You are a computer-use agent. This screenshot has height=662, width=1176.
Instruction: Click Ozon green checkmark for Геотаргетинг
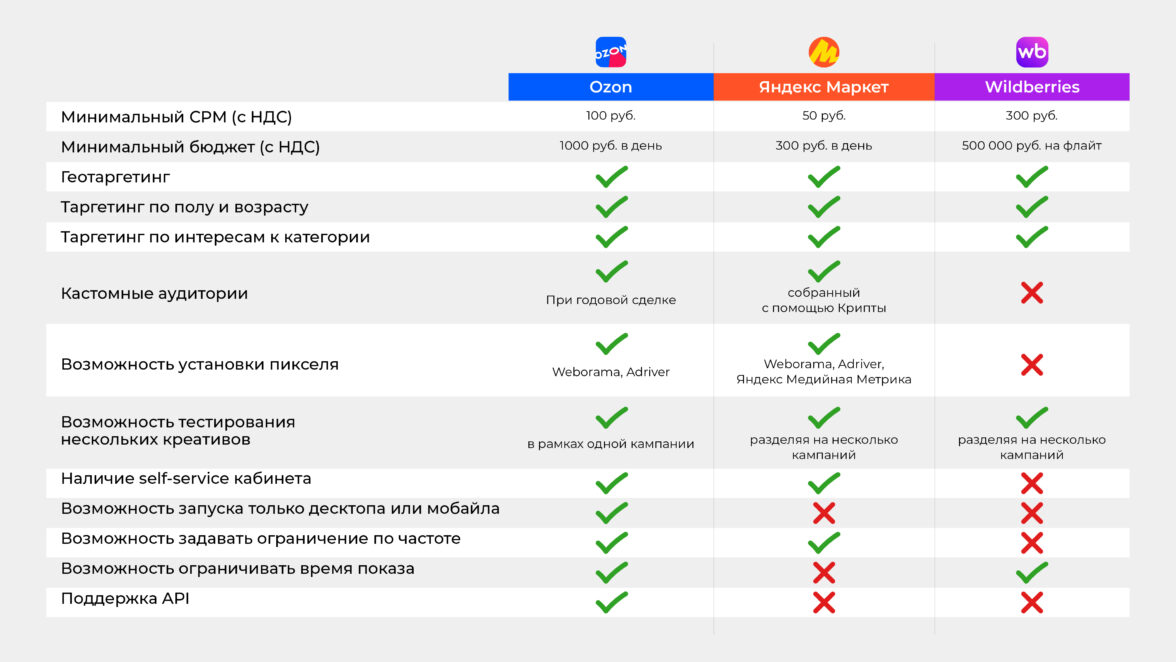[611, 177]
